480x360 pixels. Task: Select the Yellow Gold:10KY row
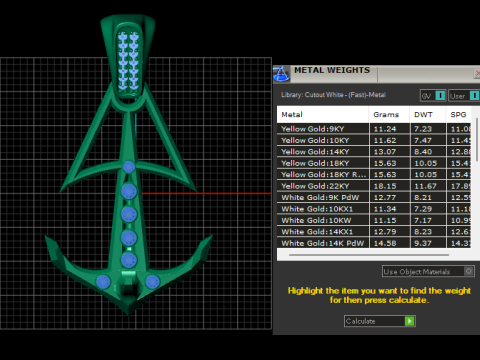point(374,140)
